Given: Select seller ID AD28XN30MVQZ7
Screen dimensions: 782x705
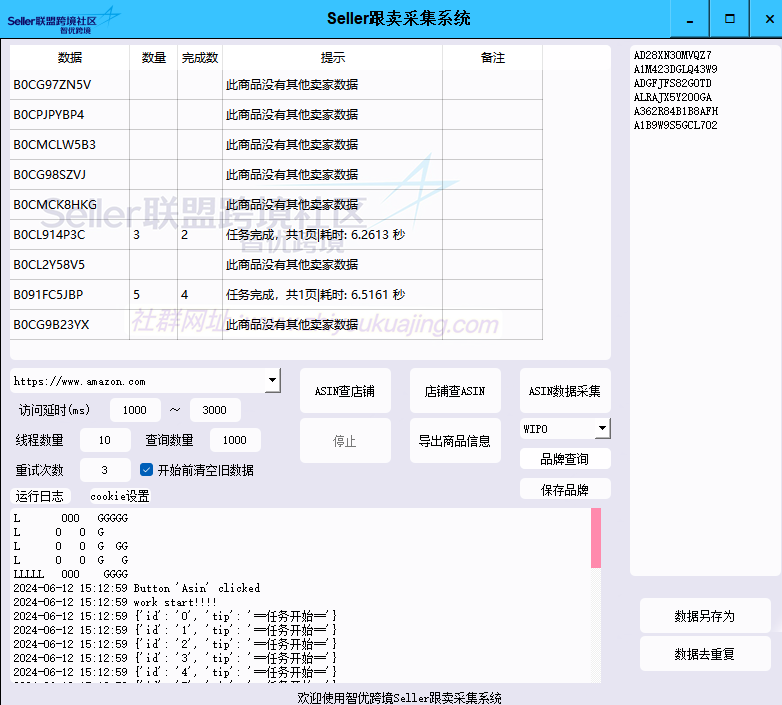Looking at the screenshot, I should pyautogui.click(x=672, y=55).
